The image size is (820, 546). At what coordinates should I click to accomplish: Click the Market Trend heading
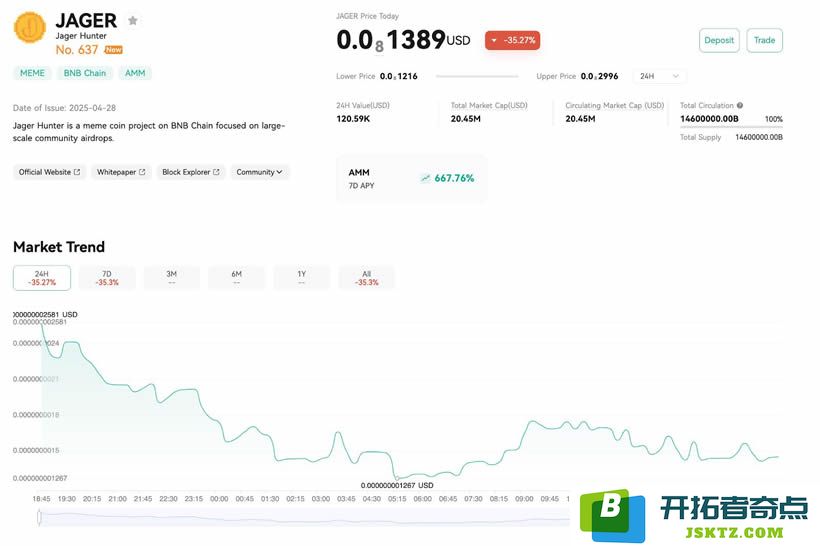coord(59,247)
